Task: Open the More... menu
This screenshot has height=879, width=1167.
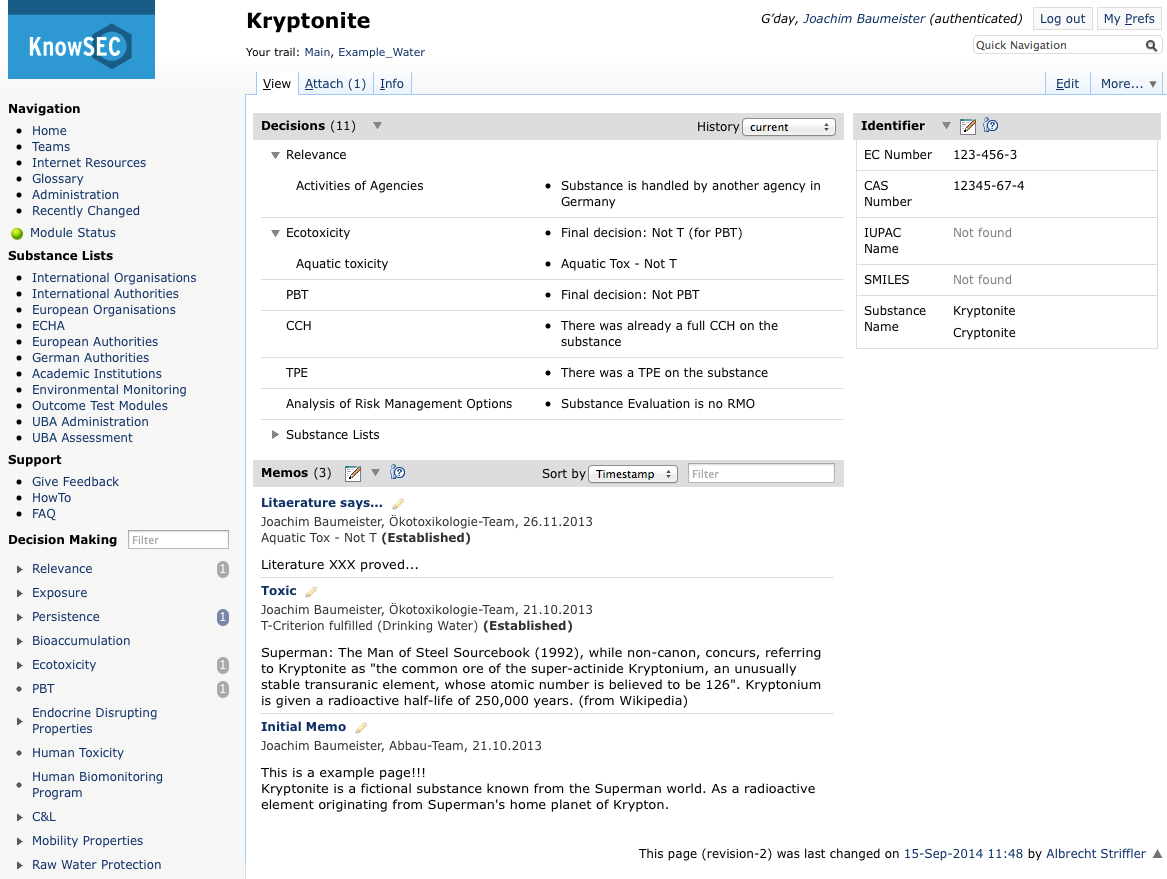Action: [x=1128, y=83]
